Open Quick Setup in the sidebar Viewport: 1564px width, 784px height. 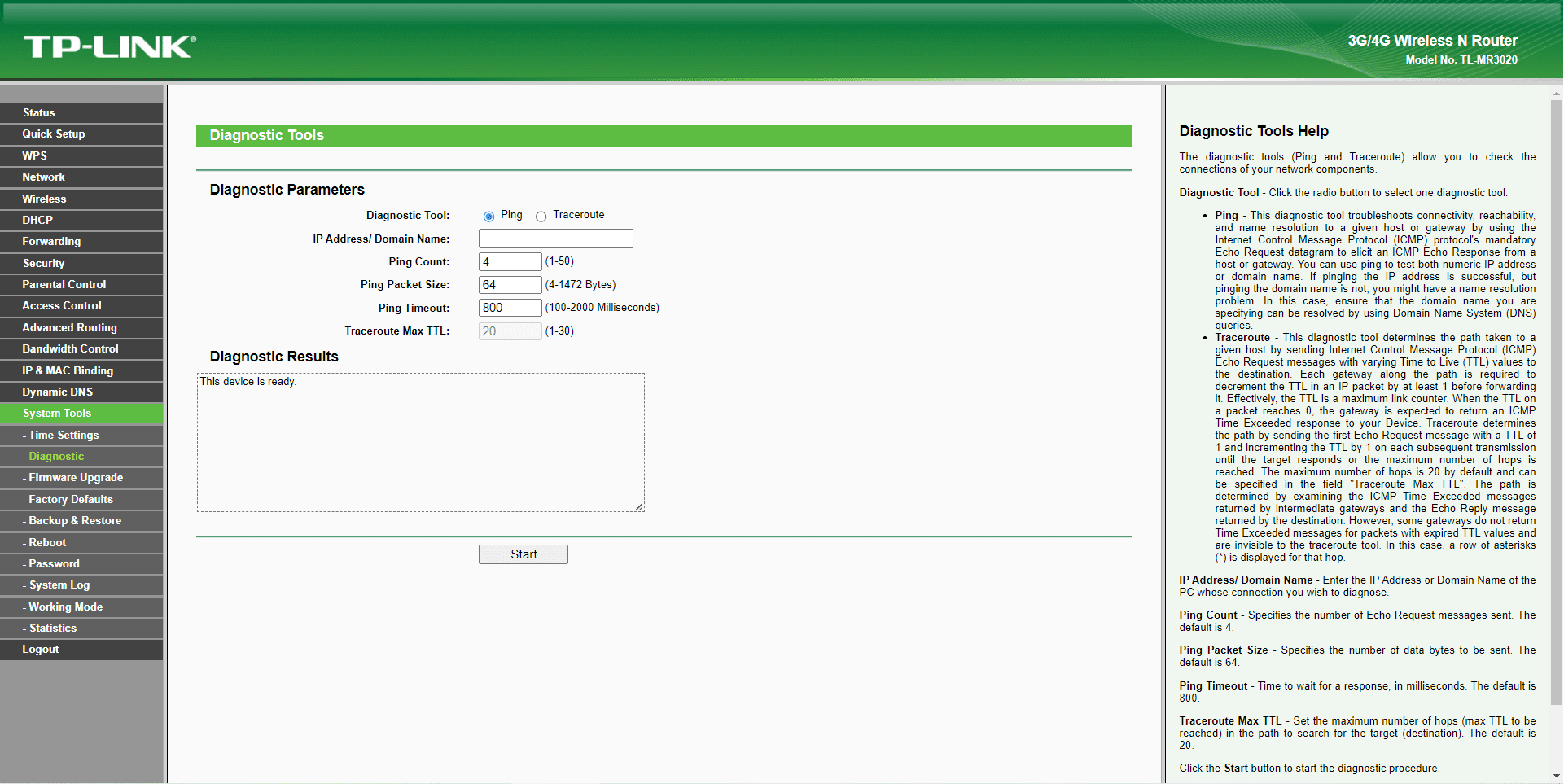[x=81, y=134]
